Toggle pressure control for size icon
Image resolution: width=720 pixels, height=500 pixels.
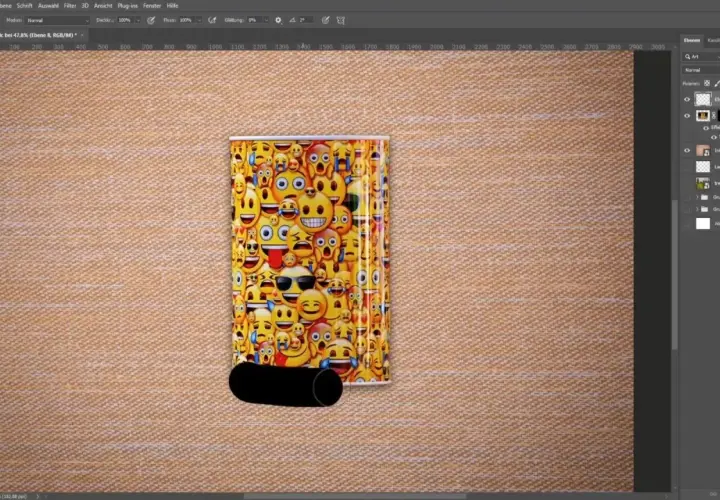tap(325, 20)
